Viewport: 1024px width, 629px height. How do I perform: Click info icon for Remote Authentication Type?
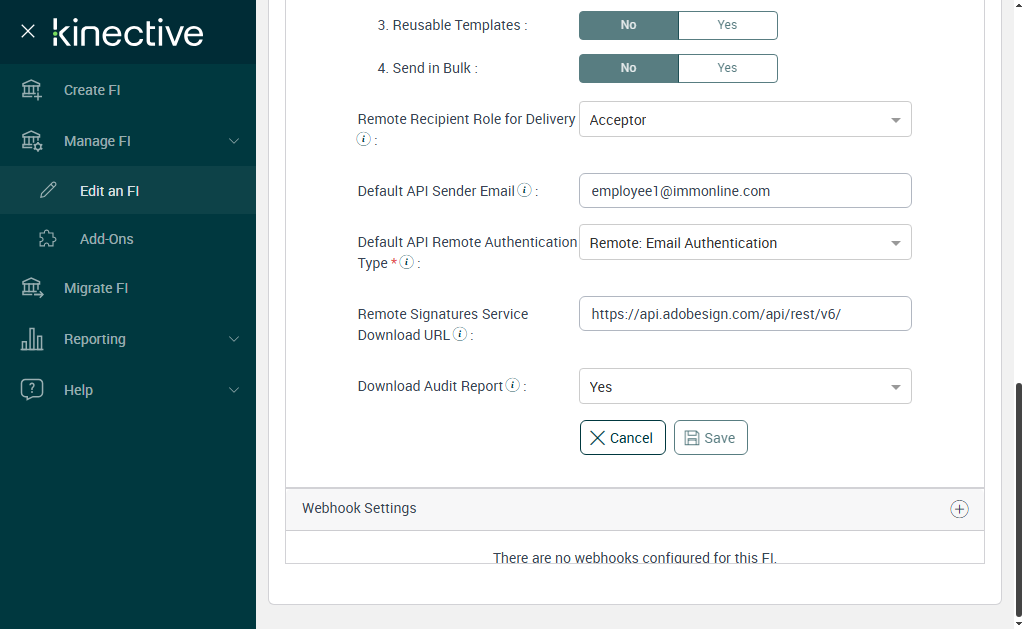pos(406,262)
